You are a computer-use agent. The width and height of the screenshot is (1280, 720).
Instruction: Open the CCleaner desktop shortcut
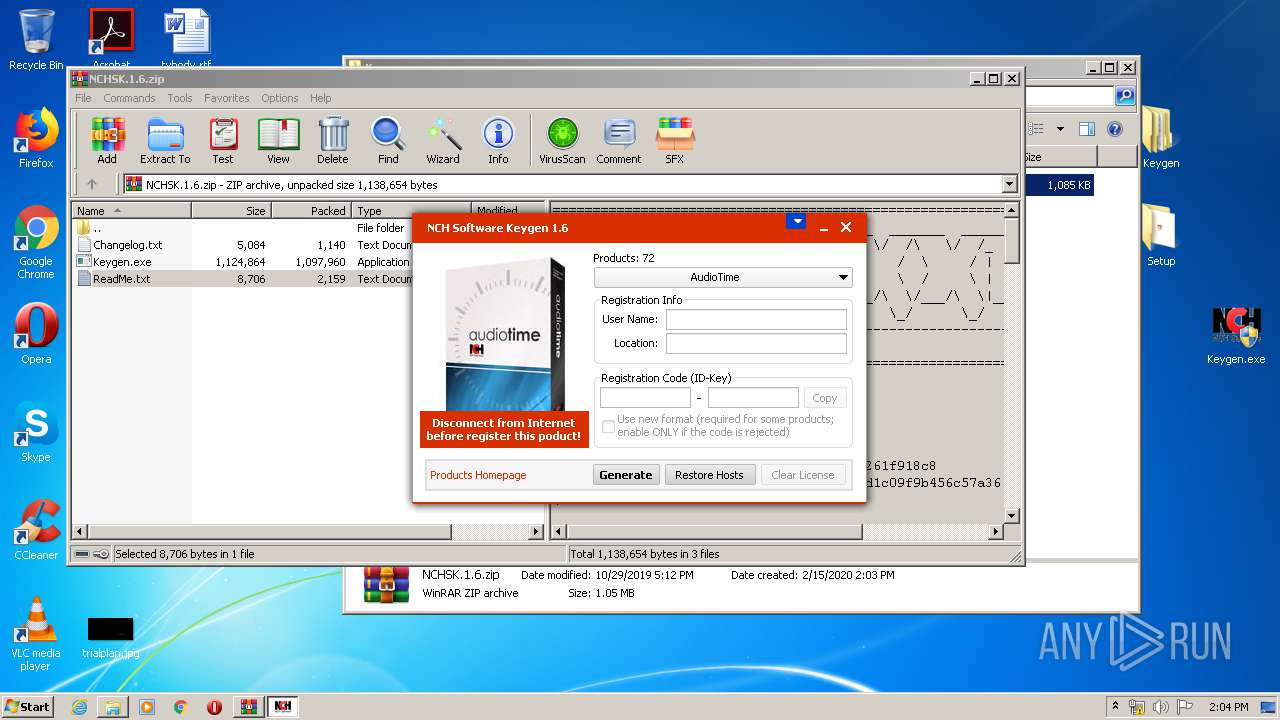[x=36, y=530]
